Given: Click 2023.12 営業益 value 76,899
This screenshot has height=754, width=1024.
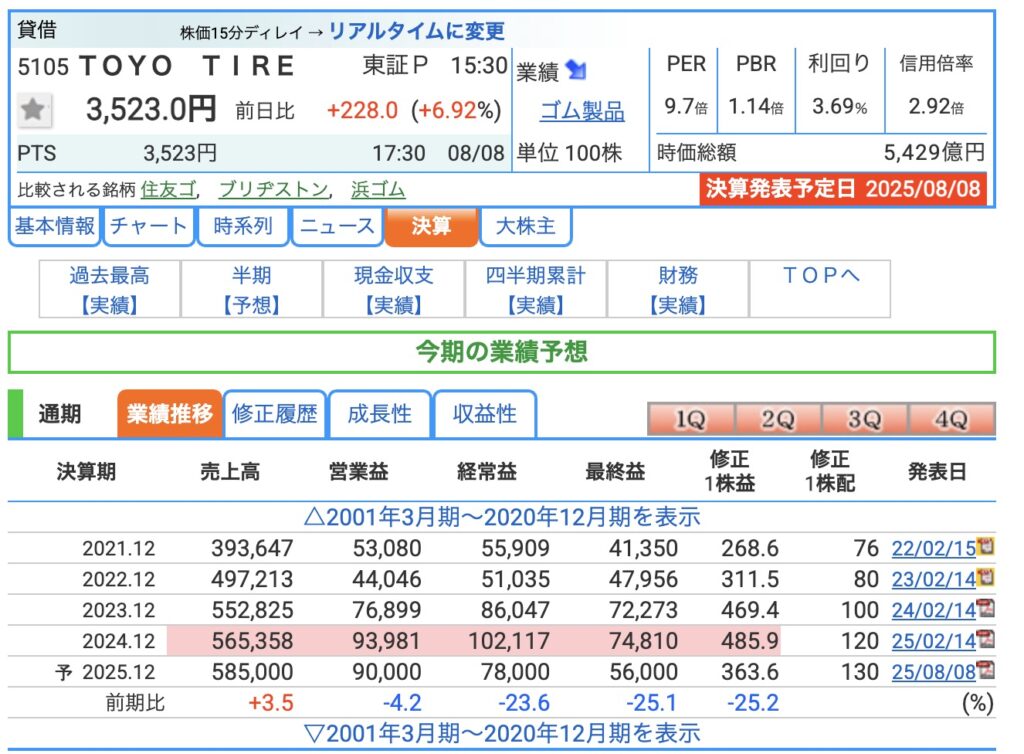Looking at the screenshot, I should coord(387,610).
